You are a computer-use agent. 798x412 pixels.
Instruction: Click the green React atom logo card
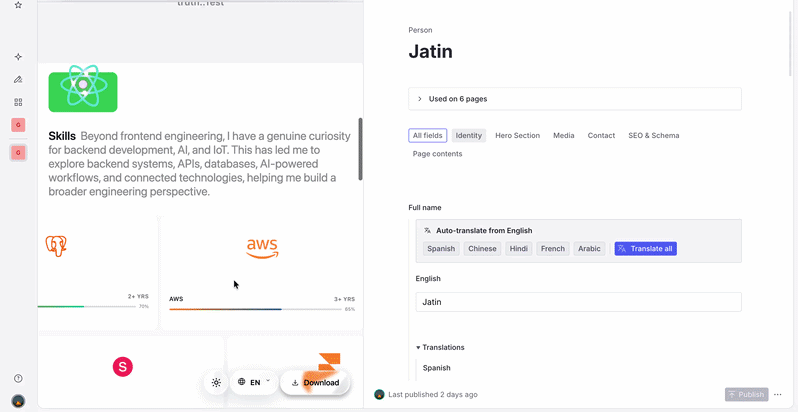pyautogui.click(x=83, y=89)
